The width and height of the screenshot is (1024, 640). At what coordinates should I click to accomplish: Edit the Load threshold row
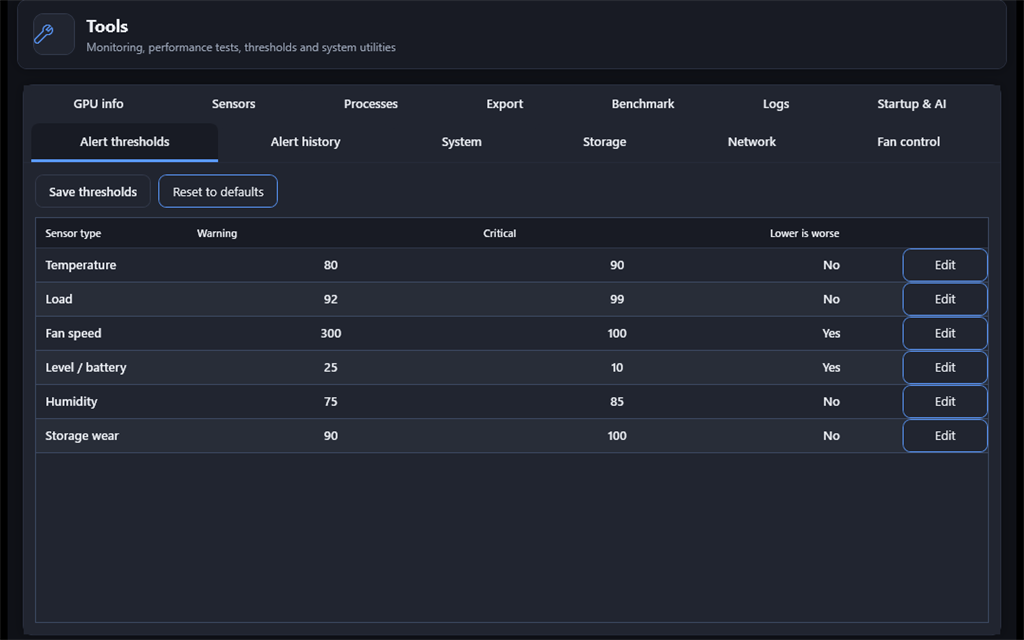pyautogui.click(x=945, y=299)
